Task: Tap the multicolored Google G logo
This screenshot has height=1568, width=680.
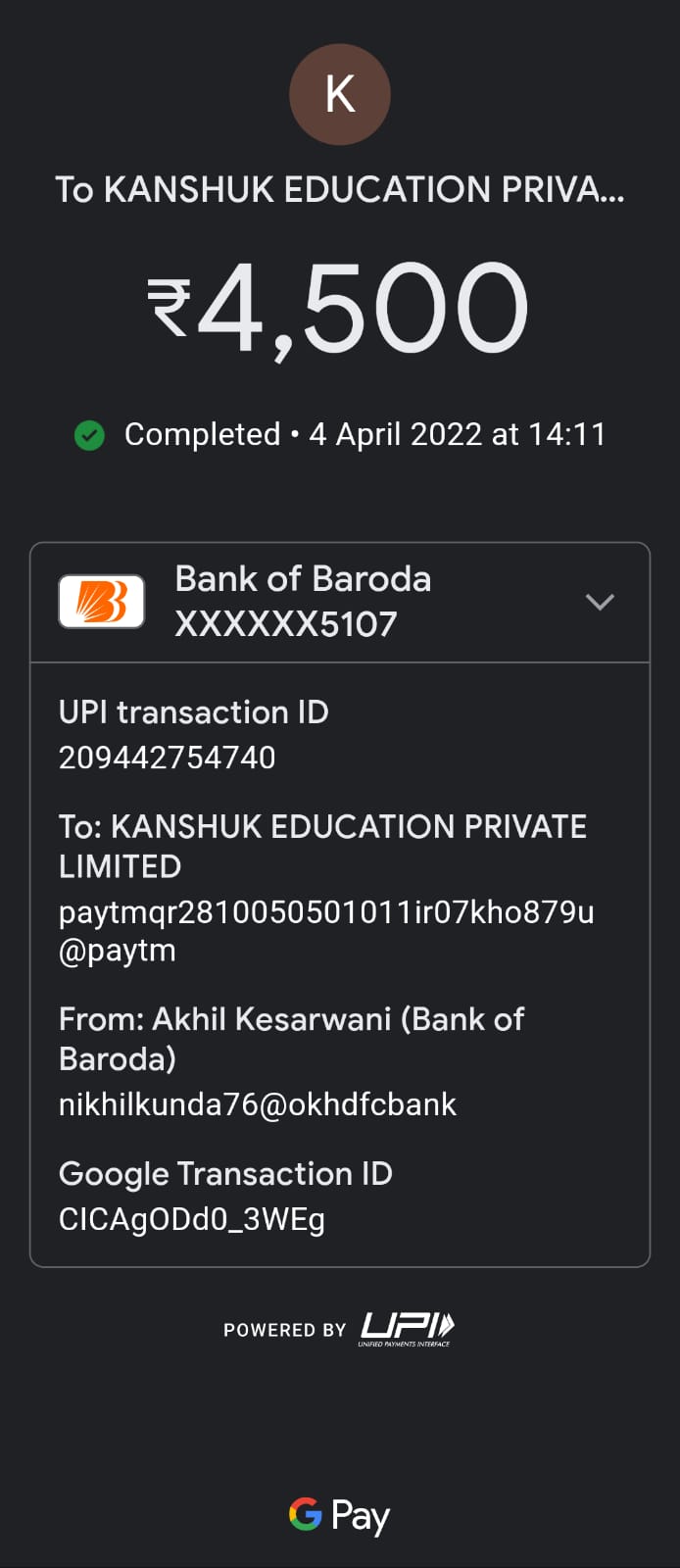Action: click(305, 1514)
